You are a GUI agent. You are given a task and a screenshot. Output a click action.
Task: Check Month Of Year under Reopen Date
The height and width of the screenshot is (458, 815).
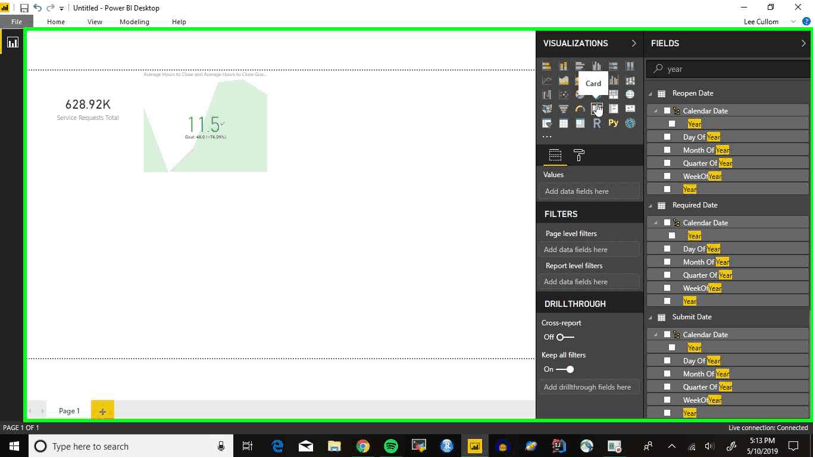click(667, 150)
